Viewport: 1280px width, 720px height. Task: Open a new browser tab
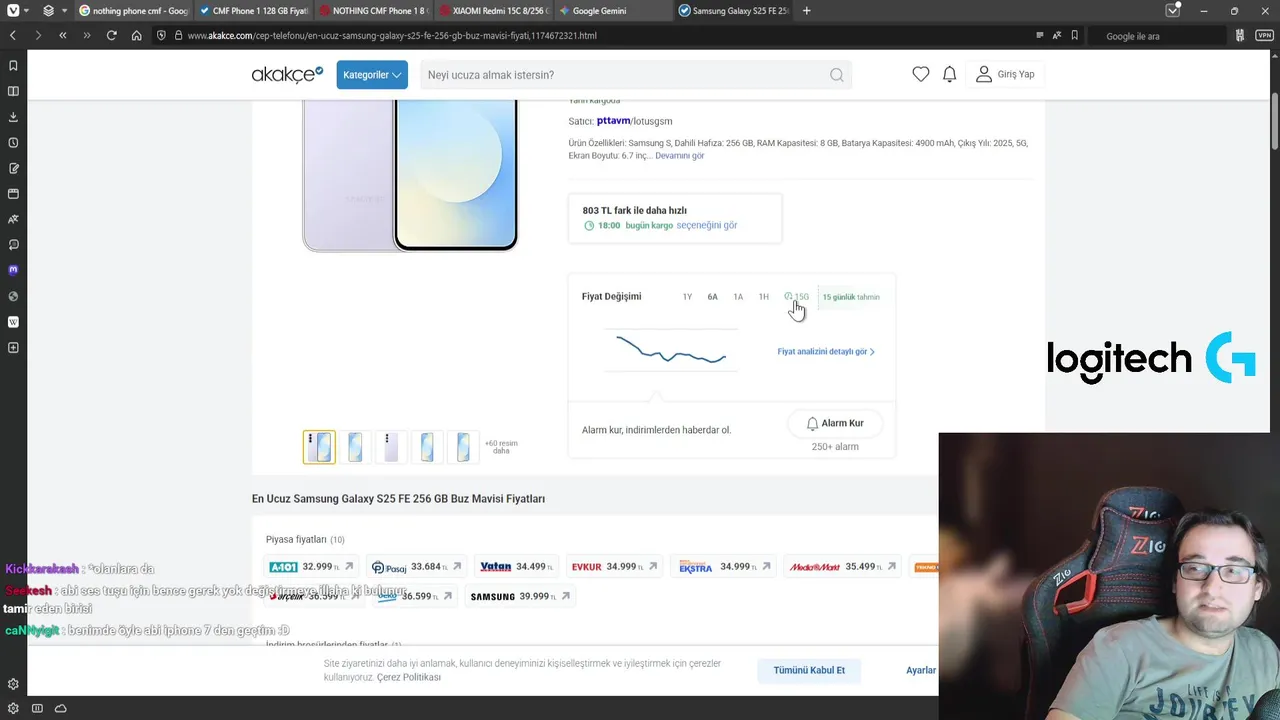click(x=807, y=11)
